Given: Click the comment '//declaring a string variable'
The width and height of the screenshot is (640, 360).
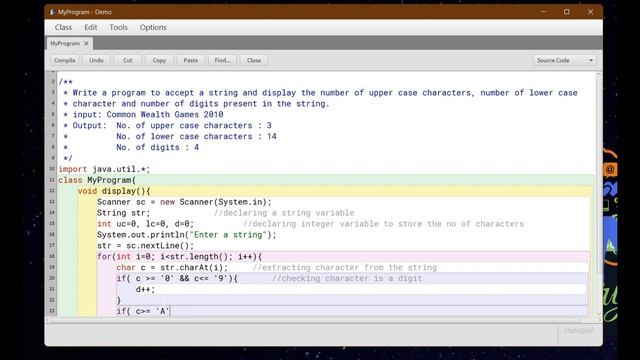Looking at the screenshot, I should coord(284,213).
